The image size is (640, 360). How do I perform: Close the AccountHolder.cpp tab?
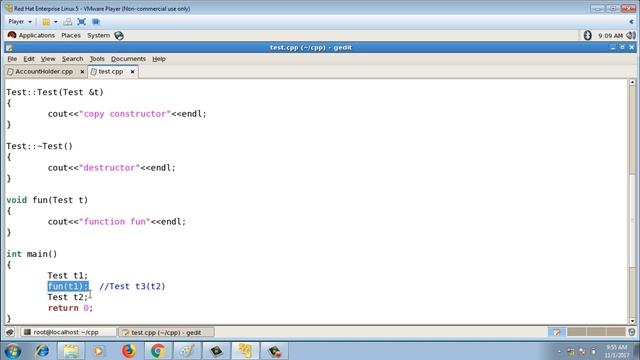tap(82, 71)
